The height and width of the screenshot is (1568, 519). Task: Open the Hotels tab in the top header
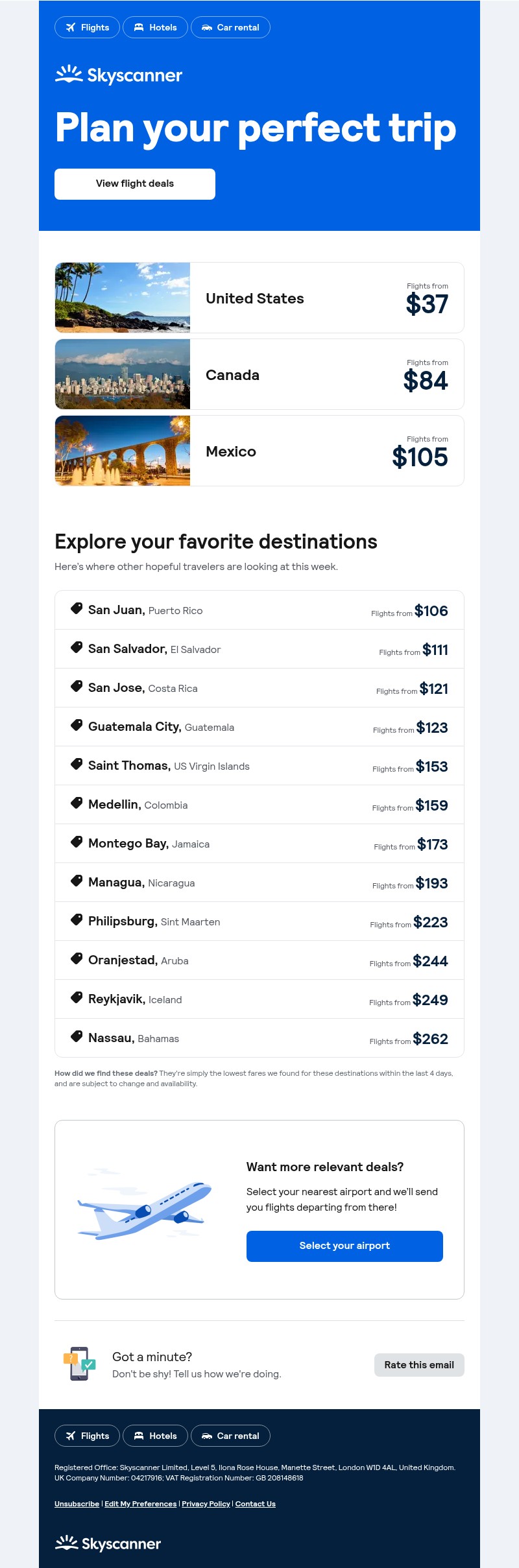[x=155, y=27]
